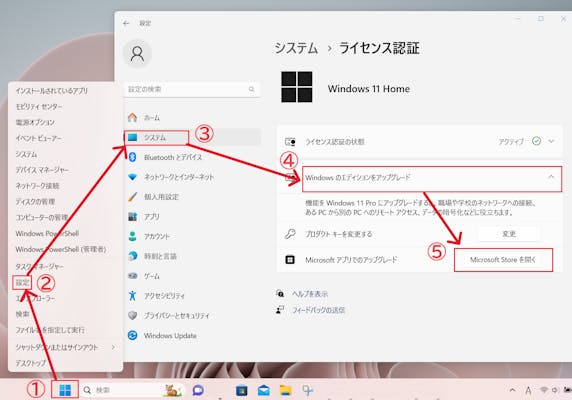Click the globe clock icon for 時刻と言語
This screenshot has width=572, height=400.
pos(132,256)
